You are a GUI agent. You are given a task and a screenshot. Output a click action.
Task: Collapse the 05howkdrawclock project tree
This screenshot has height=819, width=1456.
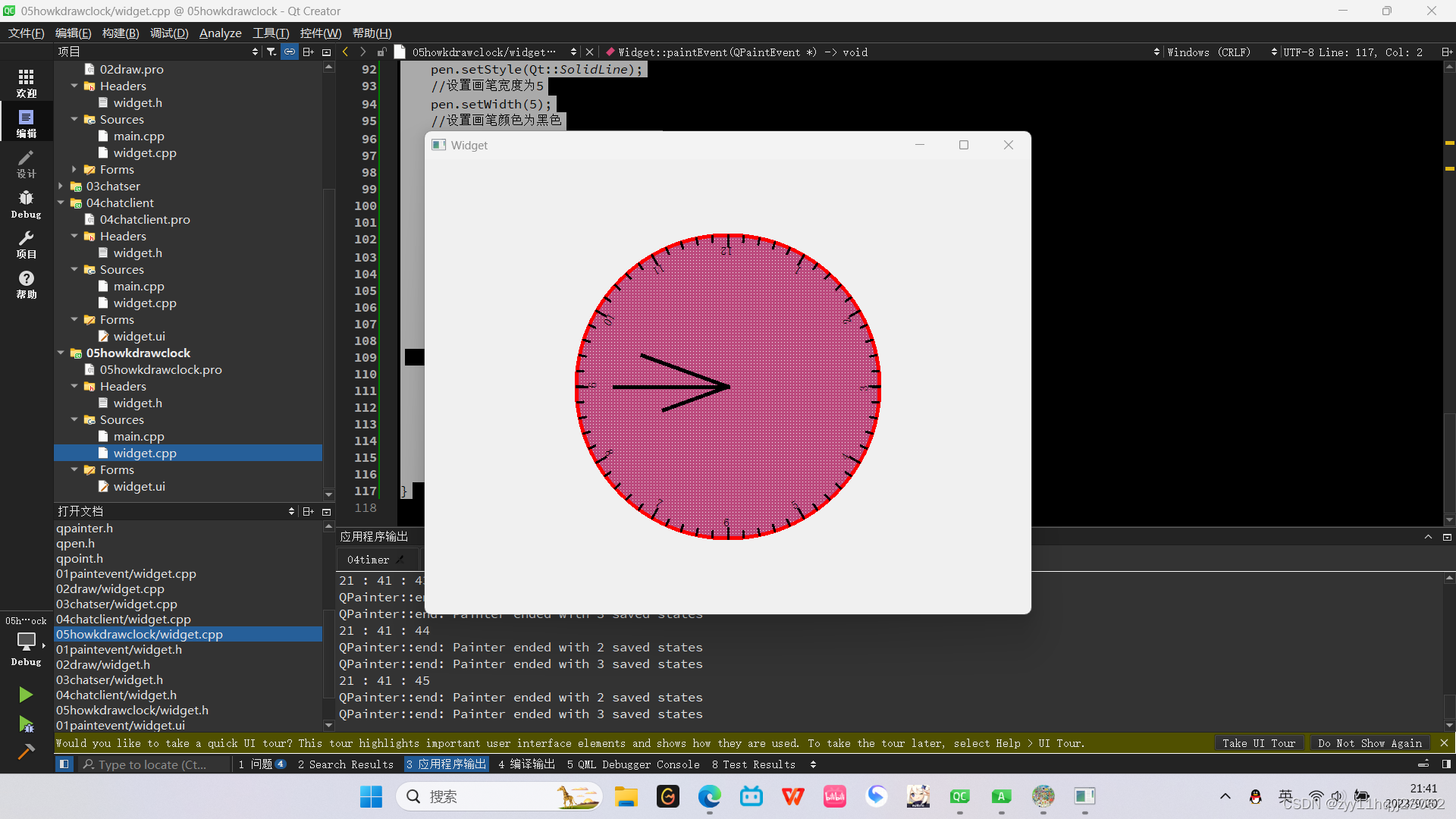point(61,353)
